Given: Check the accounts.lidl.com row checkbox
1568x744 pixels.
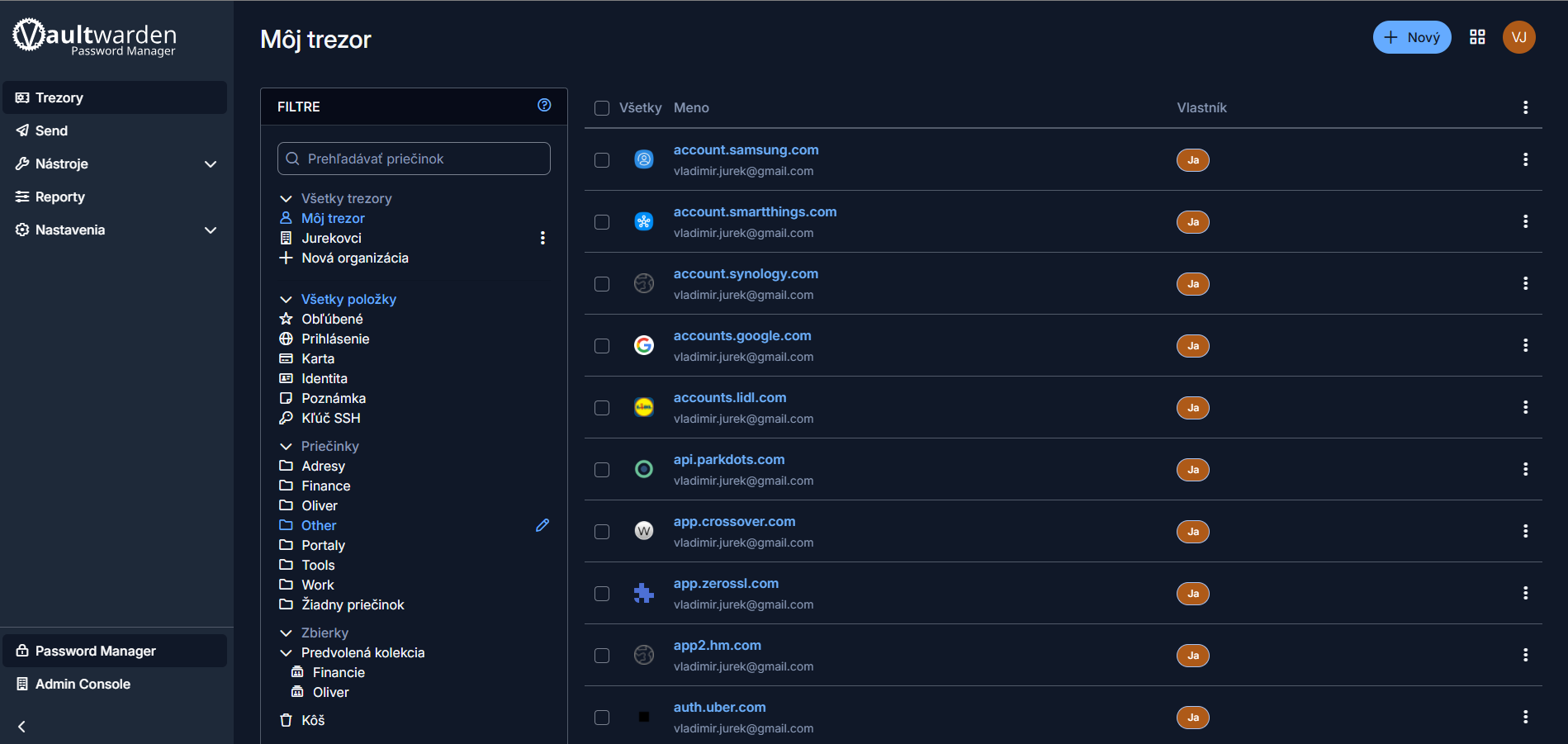Looking at the screenshot, I should (x=602, y=408).
